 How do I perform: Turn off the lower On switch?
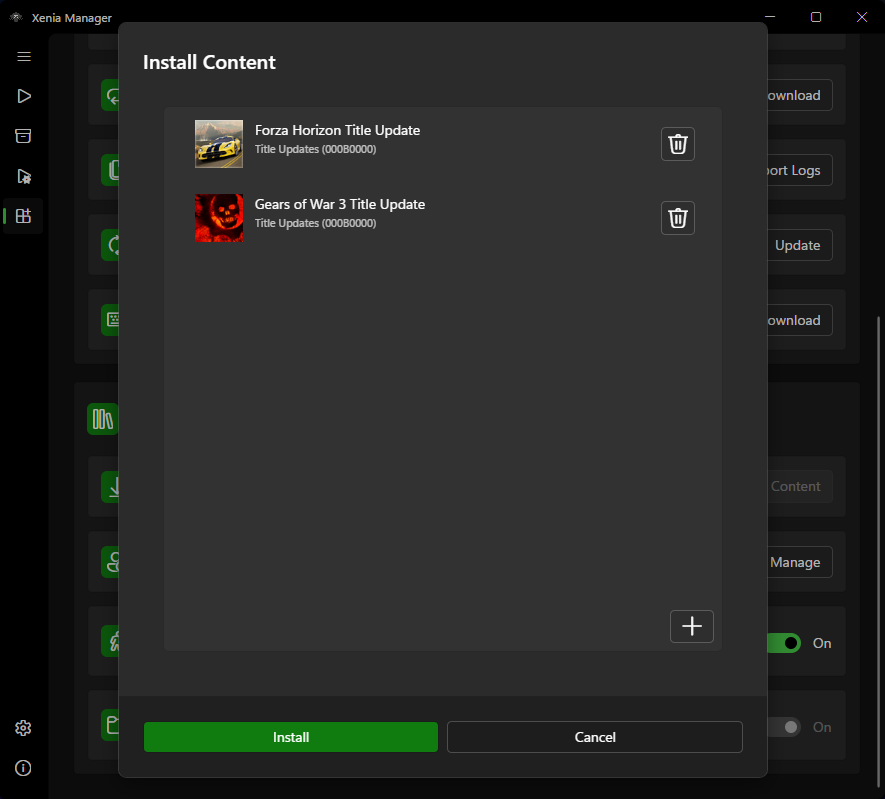(x=784, y=727)
